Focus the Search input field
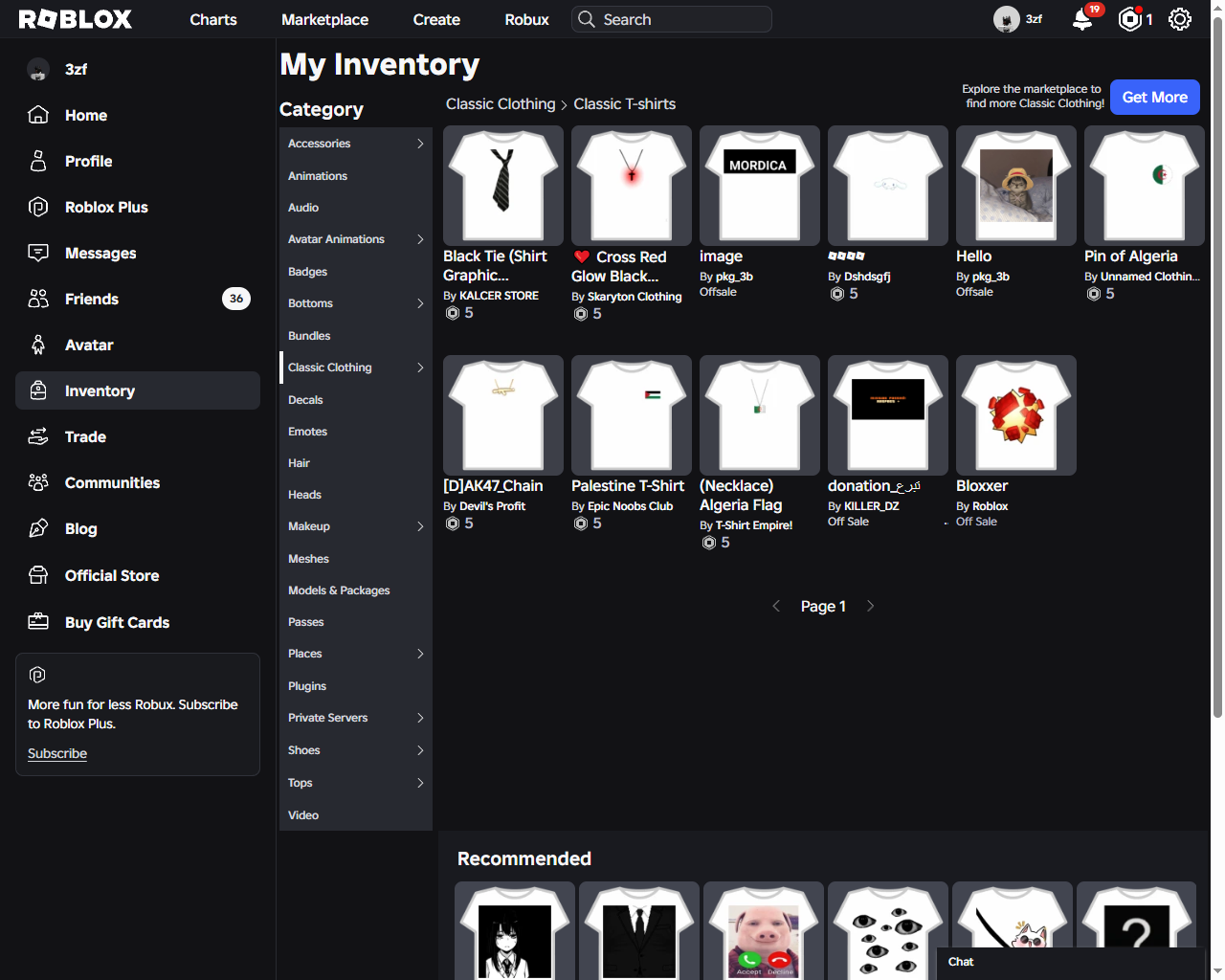This screenshot has width=1225, height=980. click(672, 19)
